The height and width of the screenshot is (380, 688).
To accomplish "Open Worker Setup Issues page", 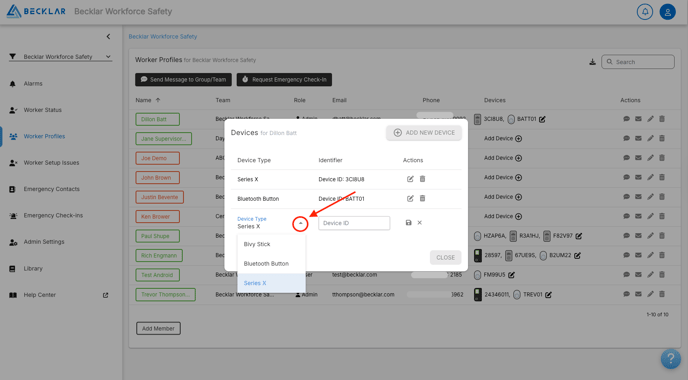I will 51,163.
